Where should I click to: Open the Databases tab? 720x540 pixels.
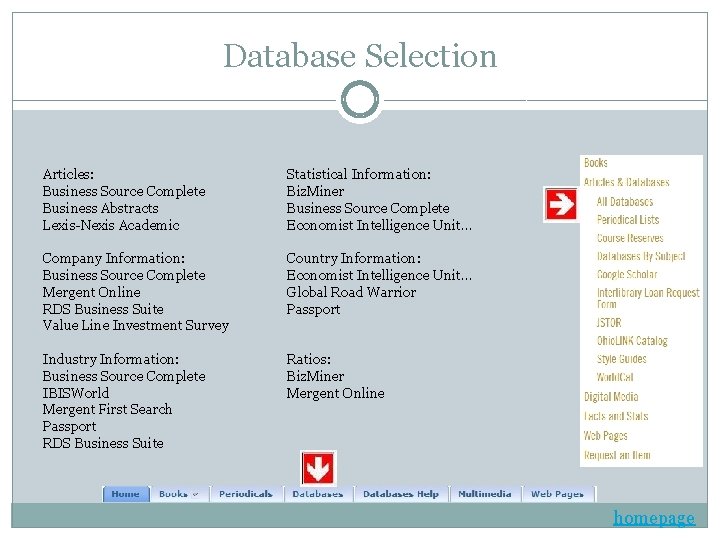[x=318, y=494]
